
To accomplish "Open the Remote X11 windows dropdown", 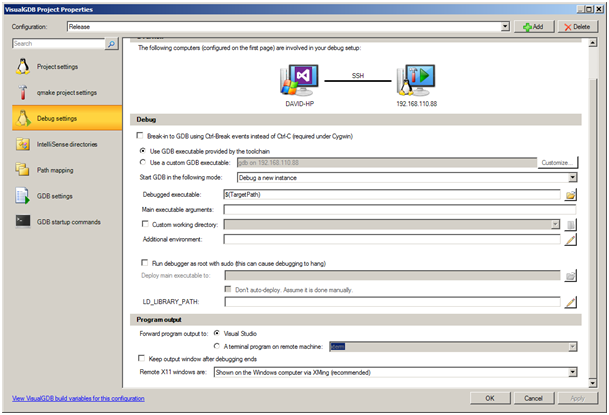I will point(572,372).
